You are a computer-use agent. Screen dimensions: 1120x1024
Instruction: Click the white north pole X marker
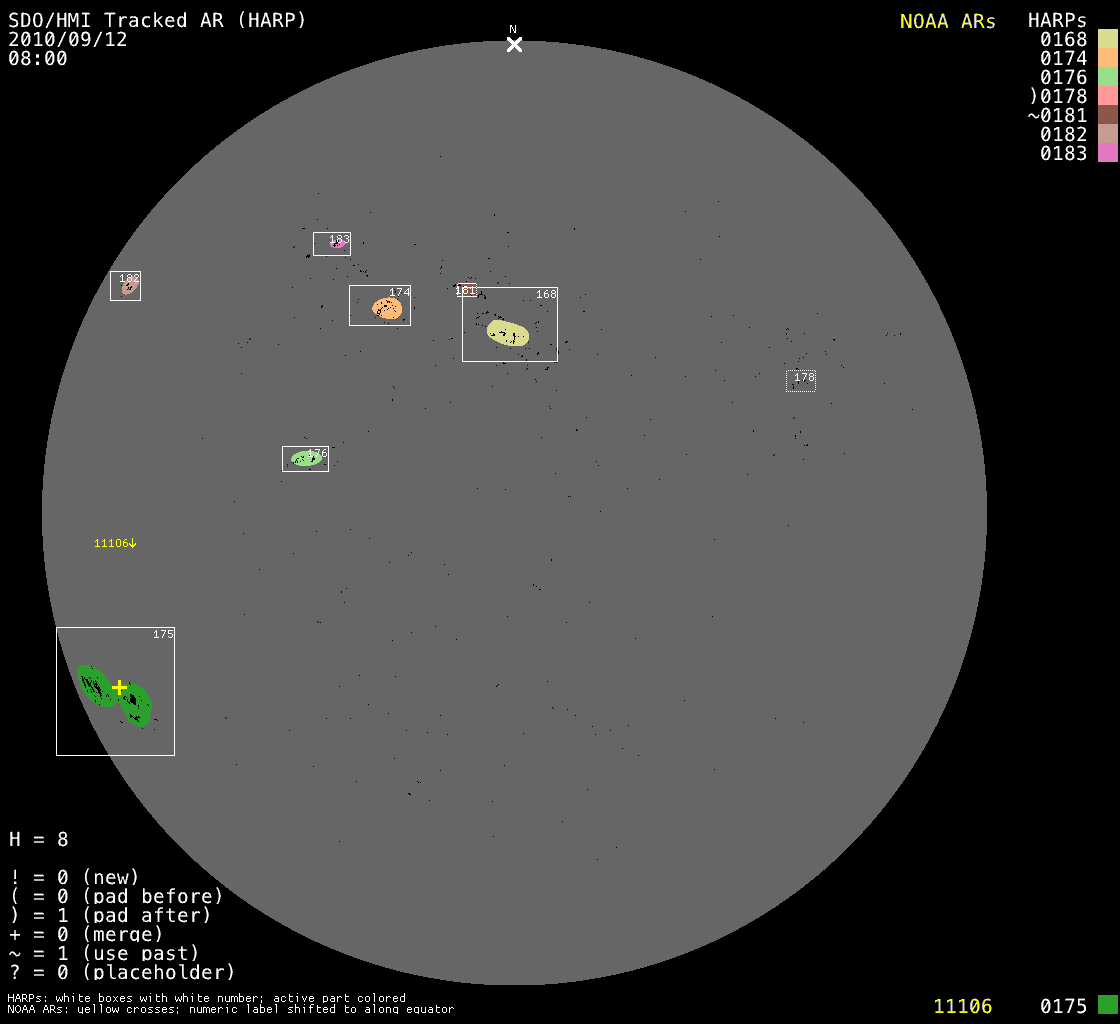click(514, 44)
